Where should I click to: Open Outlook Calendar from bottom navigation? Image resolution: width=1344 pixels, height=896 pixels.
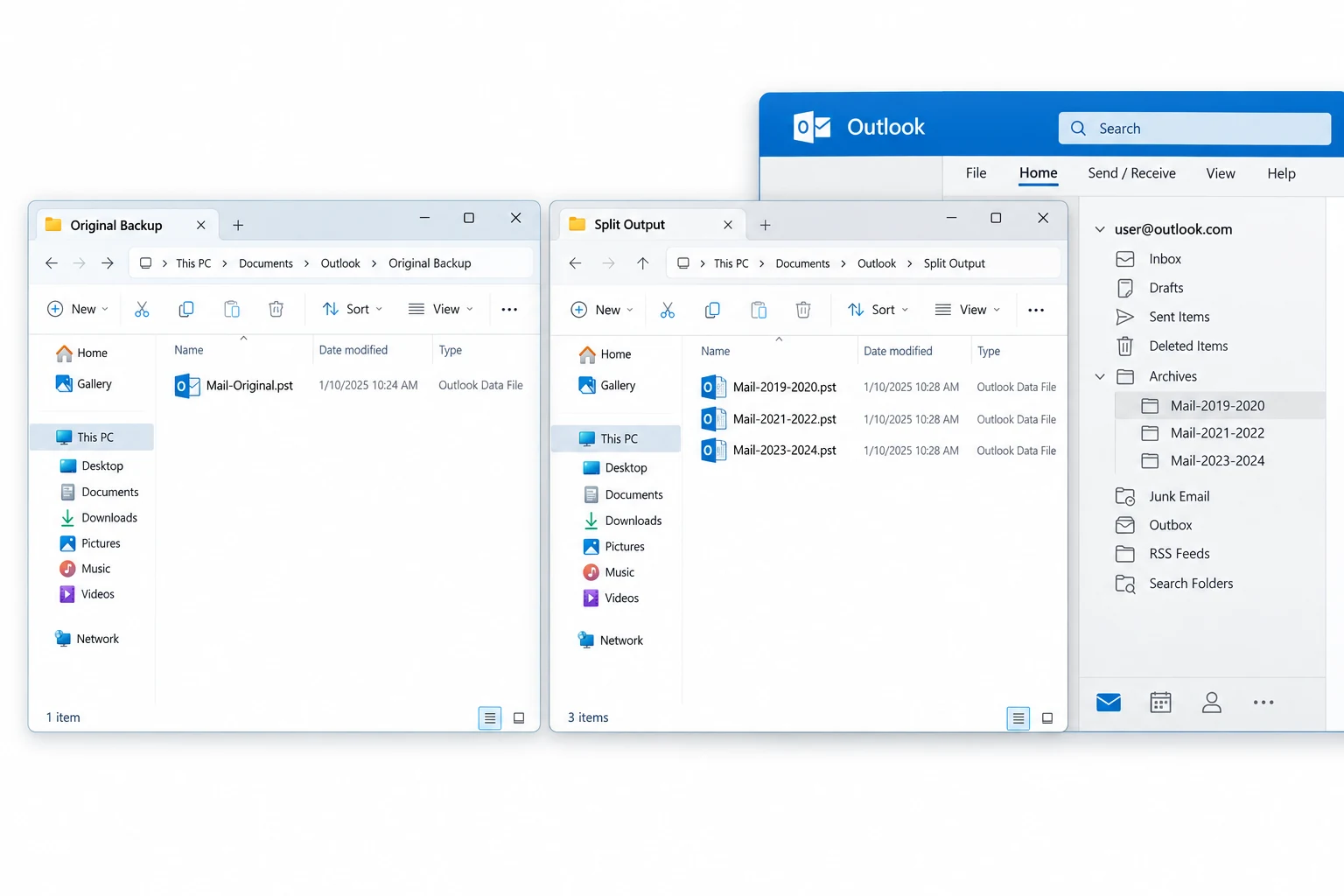click(1160, 702)
